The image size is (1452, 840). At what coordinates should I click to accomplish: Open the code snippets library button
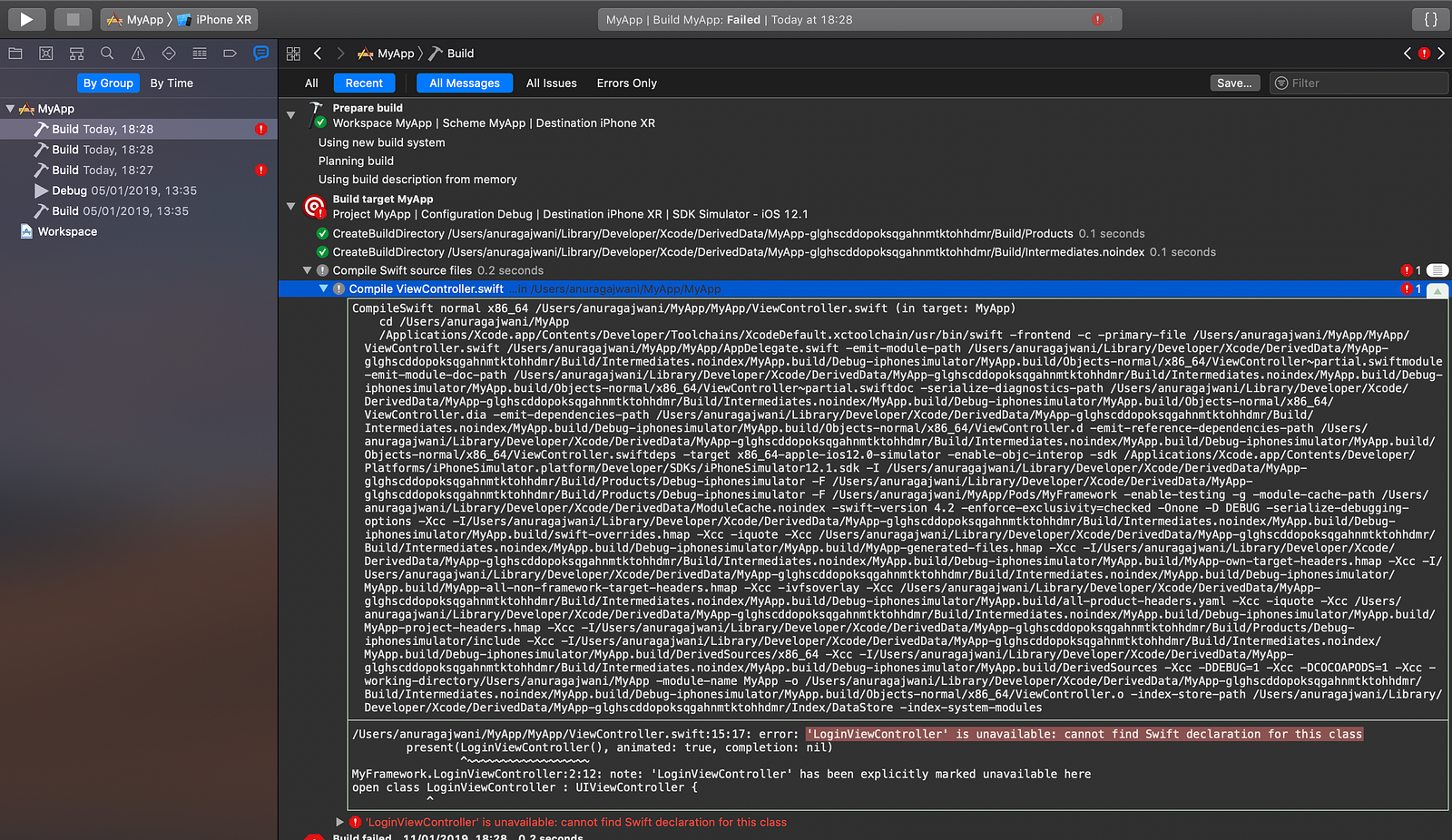1431,19
